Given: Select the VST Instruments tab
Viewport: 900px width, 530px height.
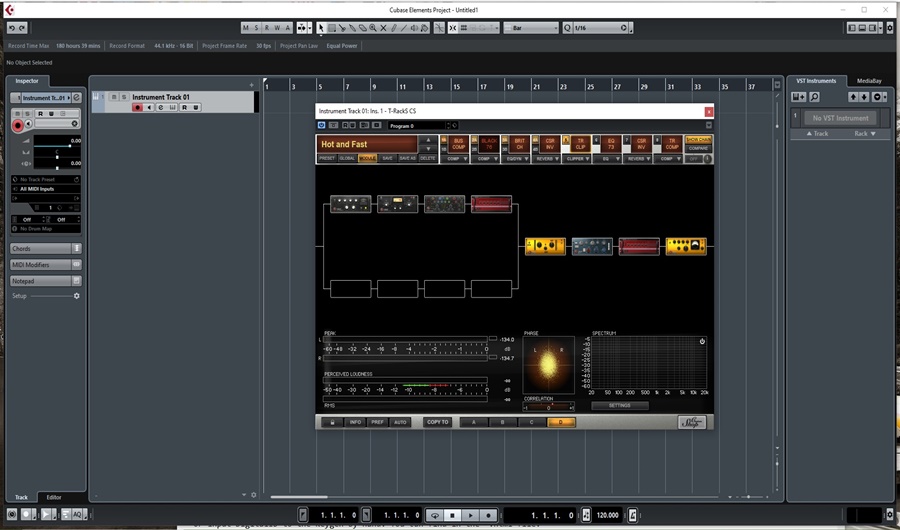Looking at the screenshot, I should coord(816,81).
